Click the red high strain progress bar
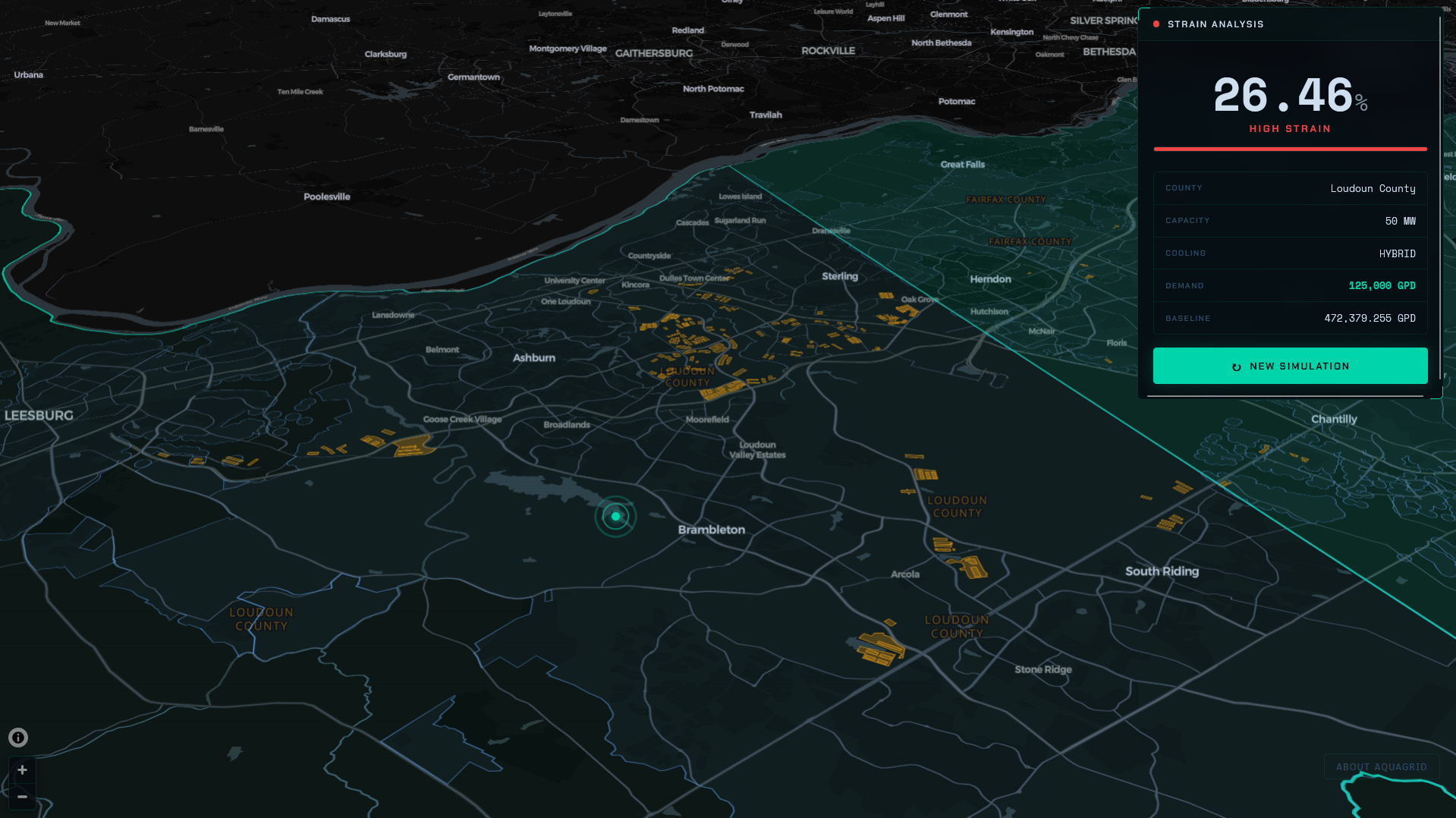This screenshot has width=1456, height=818. (1290, 149)
